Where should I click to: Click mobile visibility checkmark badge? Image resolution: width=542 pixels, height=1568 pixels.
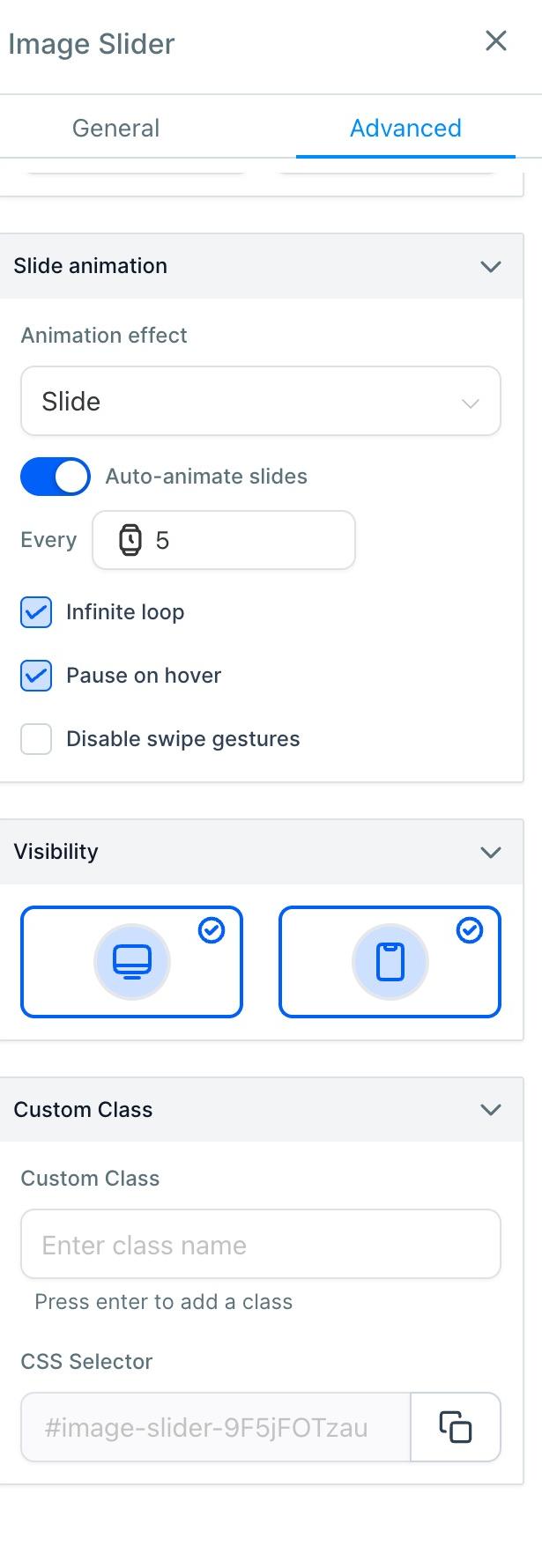click(x=470, y=930)
